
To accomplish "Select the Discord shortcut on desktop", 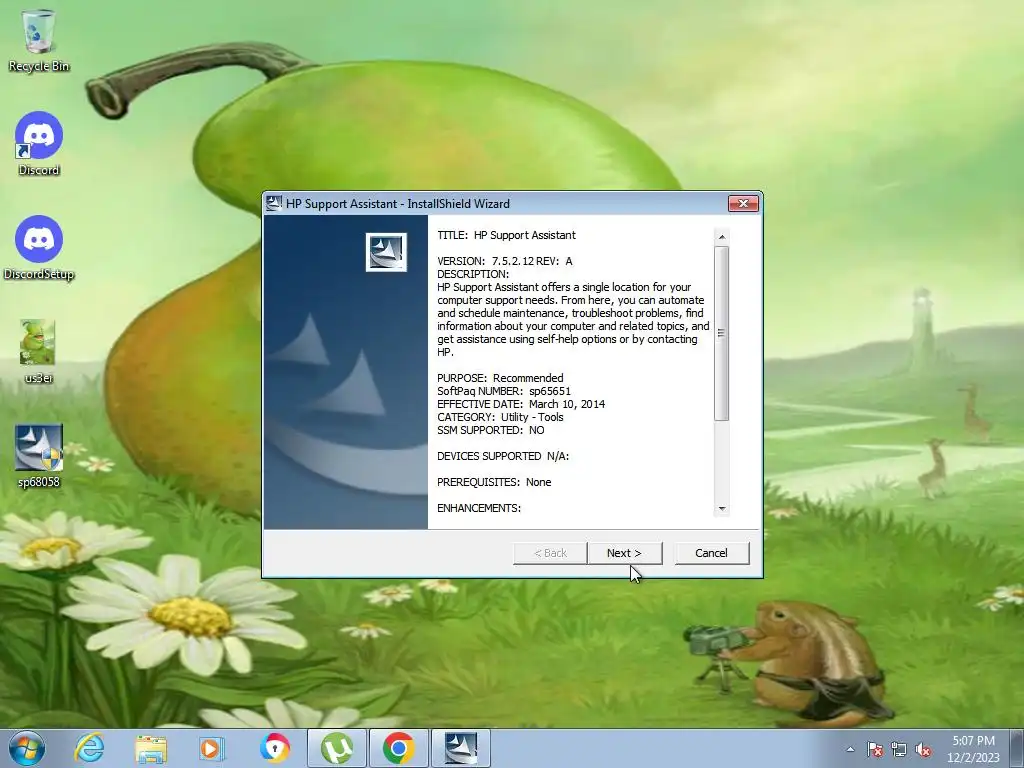I will point(39,144).
